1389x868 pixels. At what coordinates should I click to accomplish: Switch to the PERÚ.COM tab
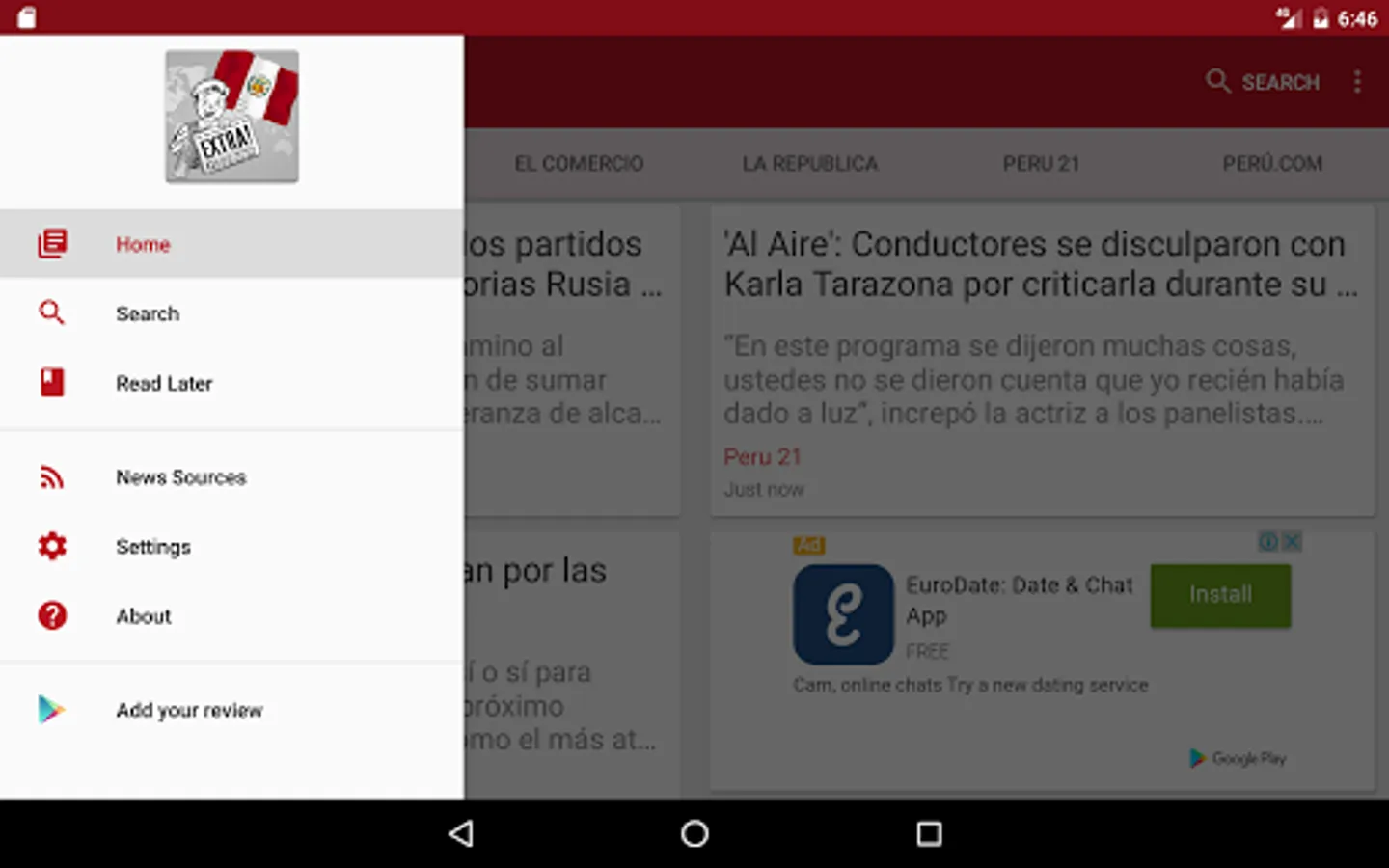point(1272,163)
